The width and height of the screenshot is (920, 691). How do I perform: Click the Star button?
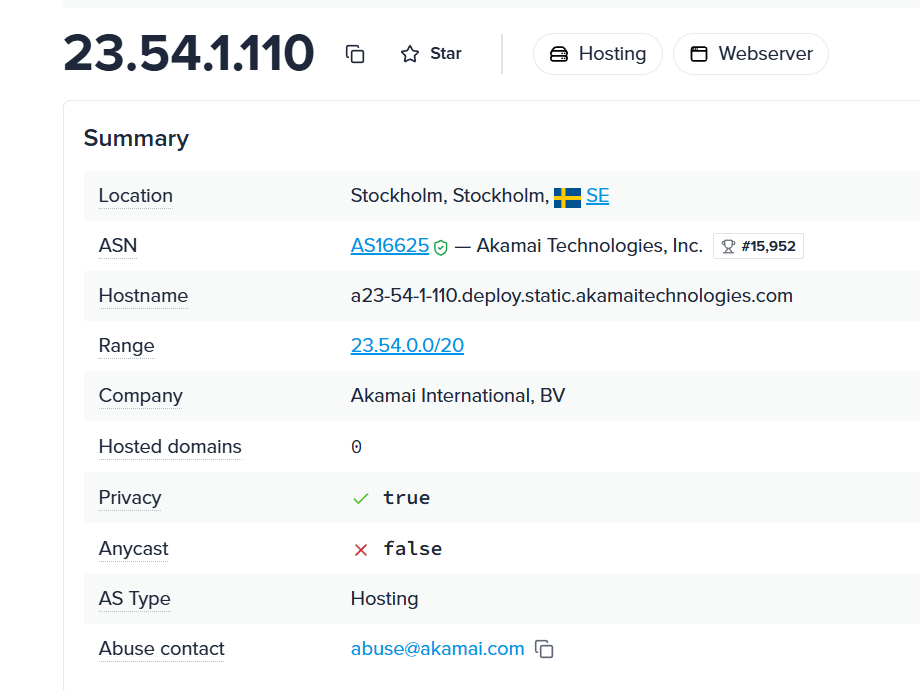(x=431, y=54)
